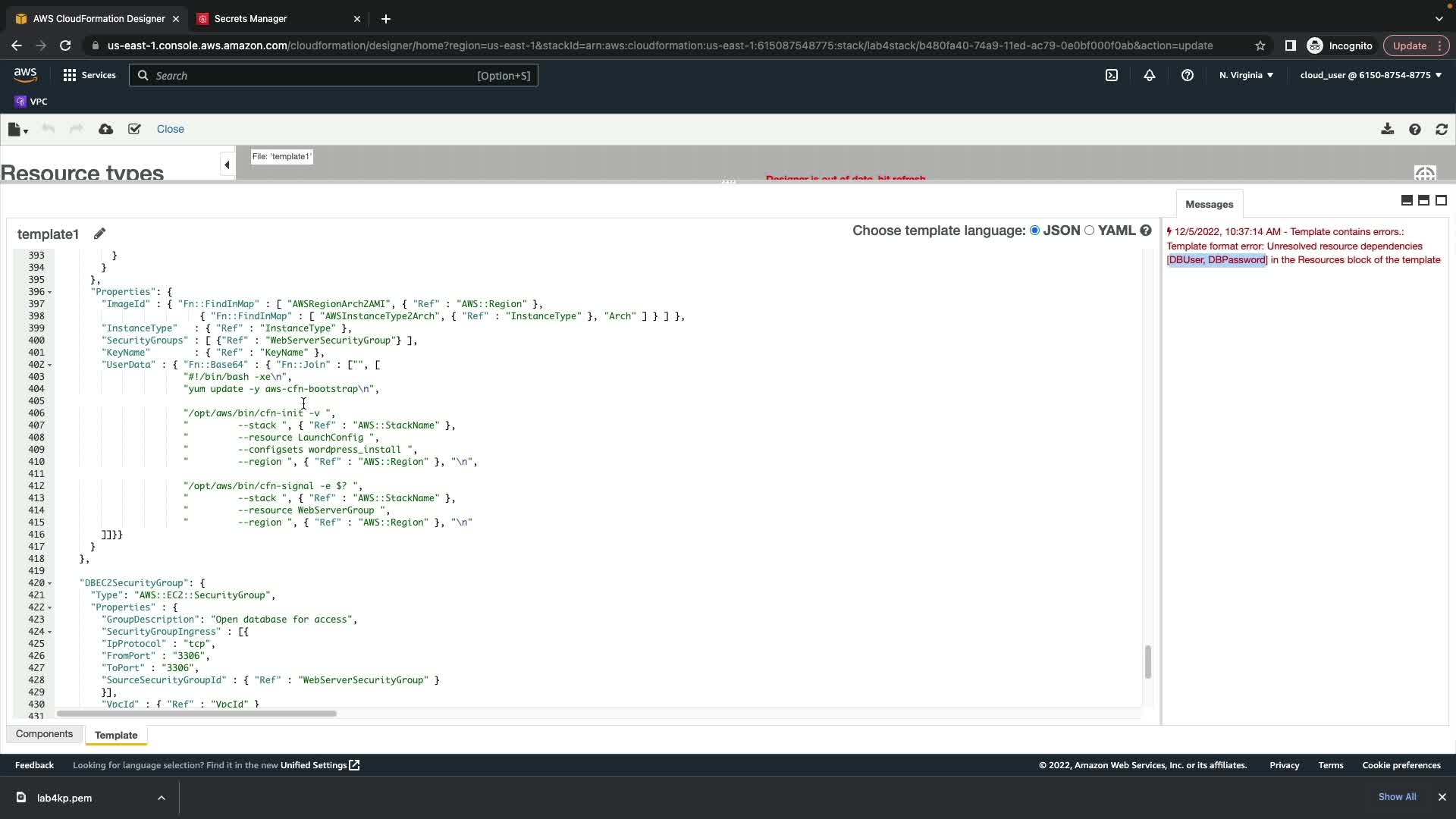Open the Services menu button
This screenshot has height=819, width=1456.
89,75
